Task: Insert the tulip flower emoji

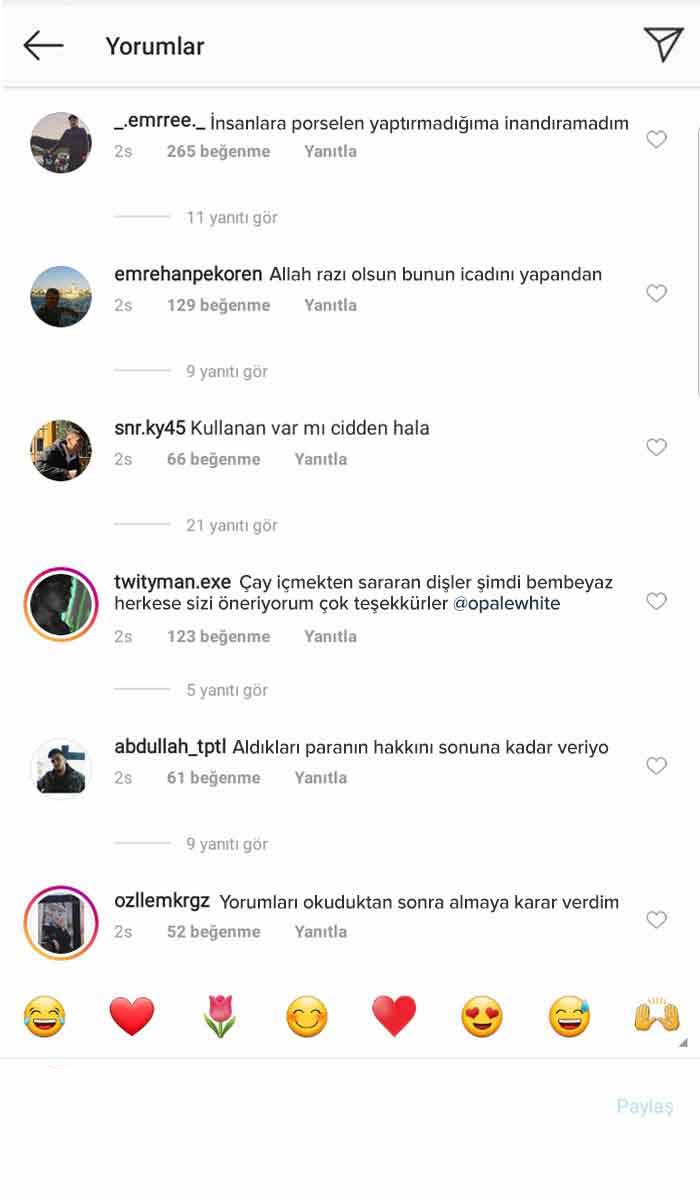Action: pyautogui.click(x=219, y=1017)
